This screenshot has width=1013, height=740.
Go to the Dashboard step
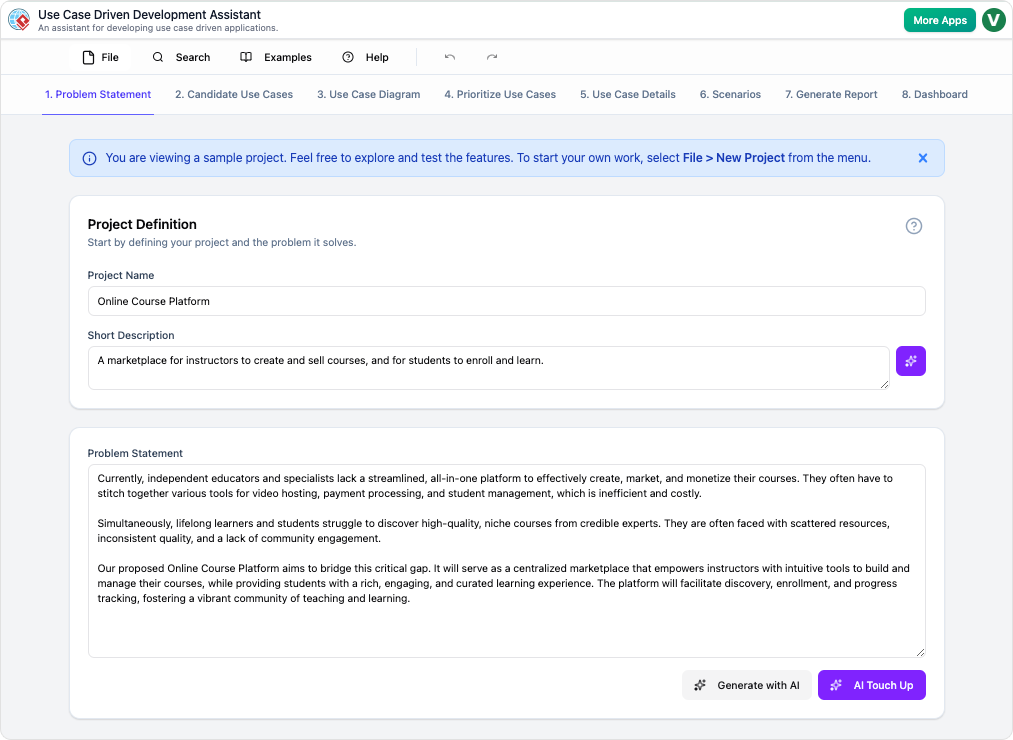(933, 94)
